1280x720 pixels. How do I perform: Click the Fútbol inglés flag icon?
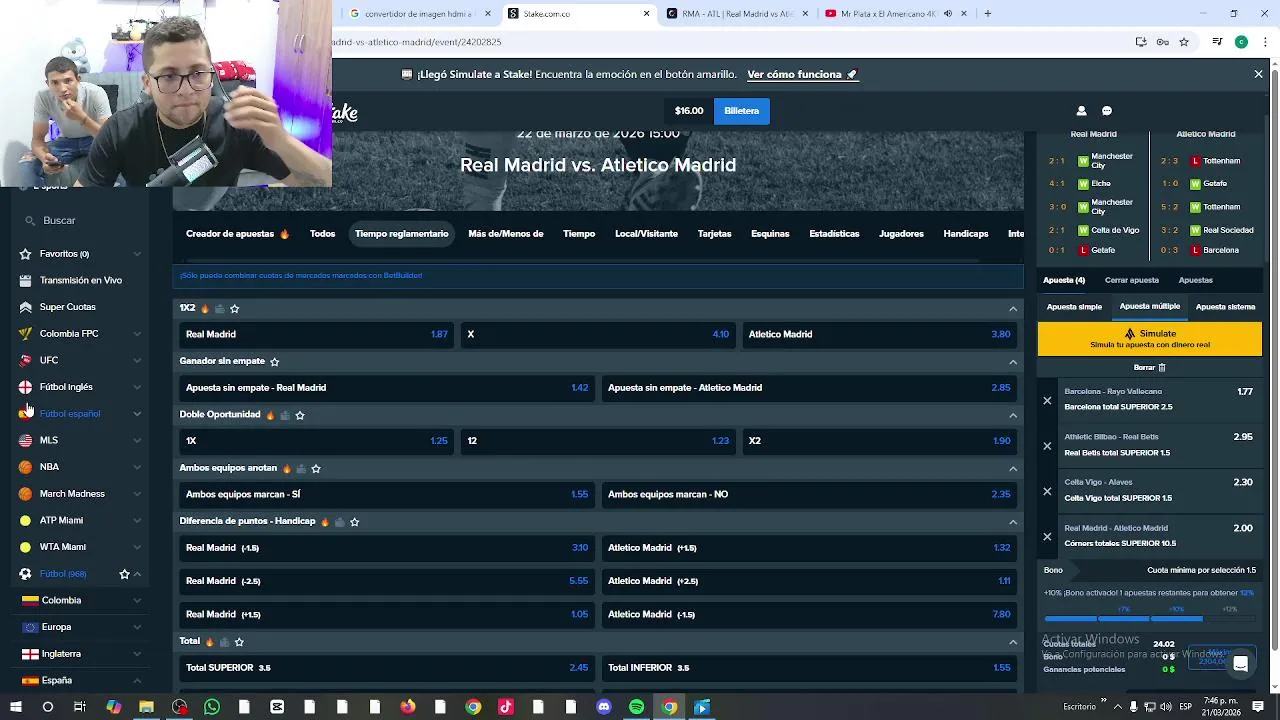point(25,387)
